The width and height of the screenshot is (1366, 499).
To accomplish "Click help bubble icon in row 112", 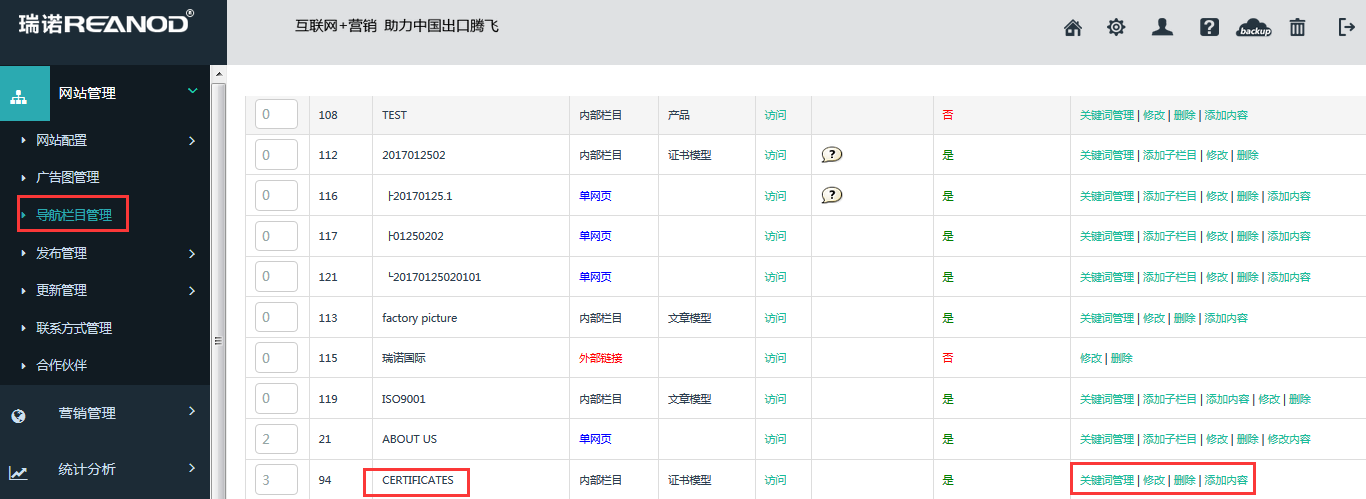I will tap(832, 155).
